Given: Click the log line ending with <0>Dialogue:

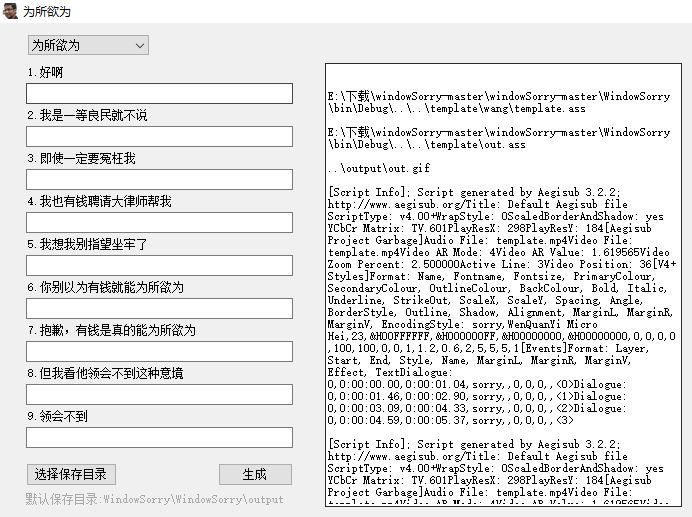Looking at the screenshot, I should pos(477,384).
